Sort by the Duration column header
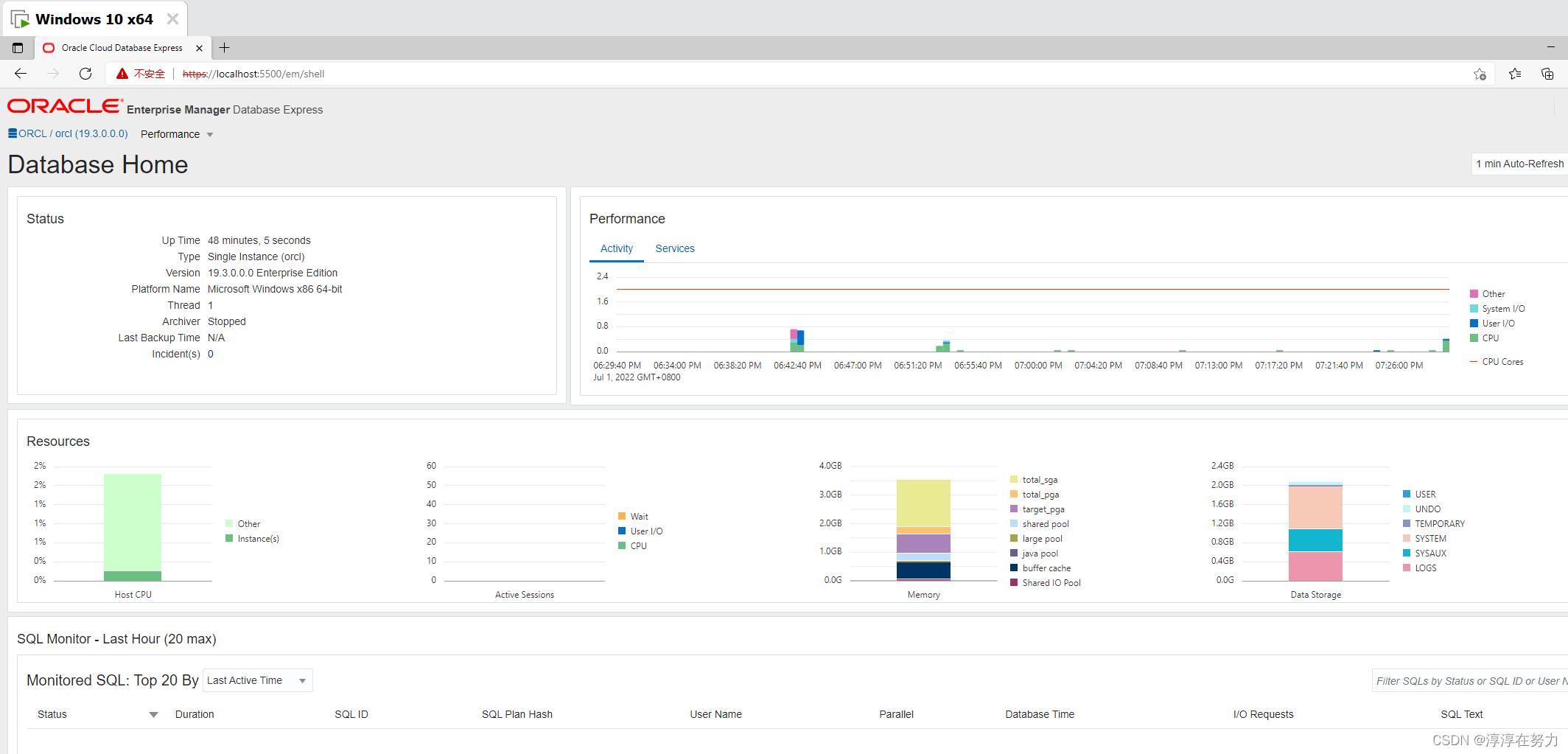This screenshot has width=1568, height=754. tap(195, 714)
